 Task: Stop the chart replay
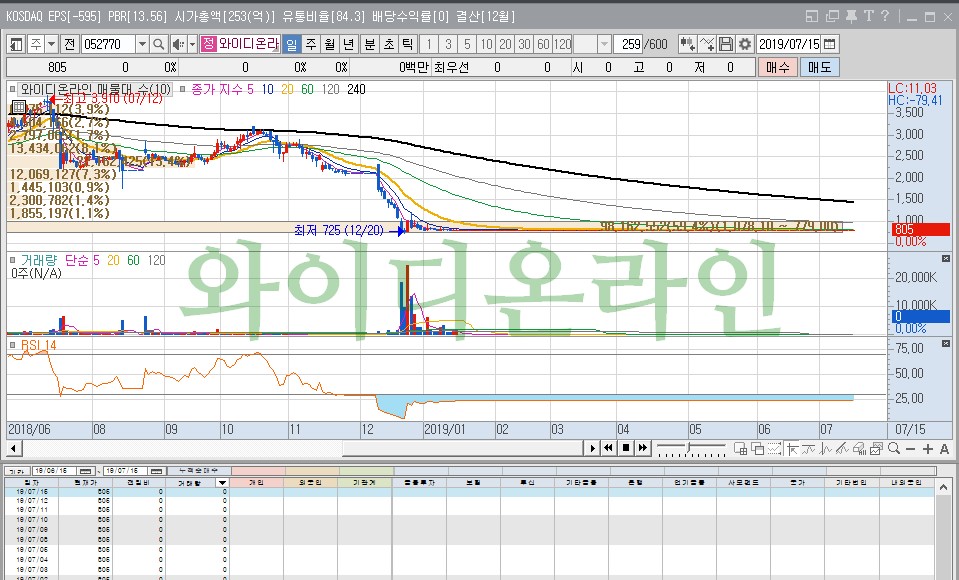[625, 448]
